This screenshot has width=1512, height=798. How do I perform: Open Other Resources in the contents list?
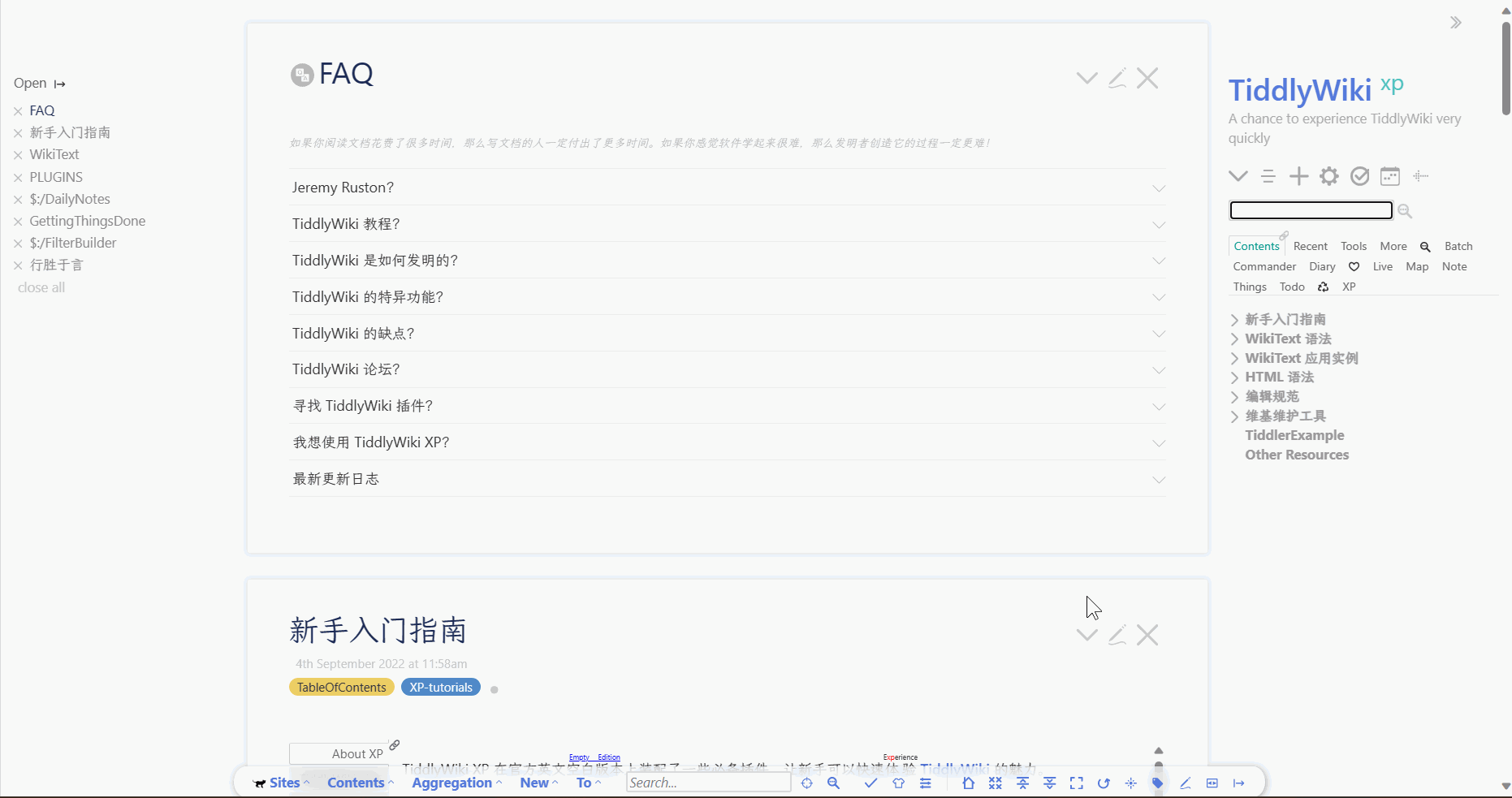point(1297,455)
